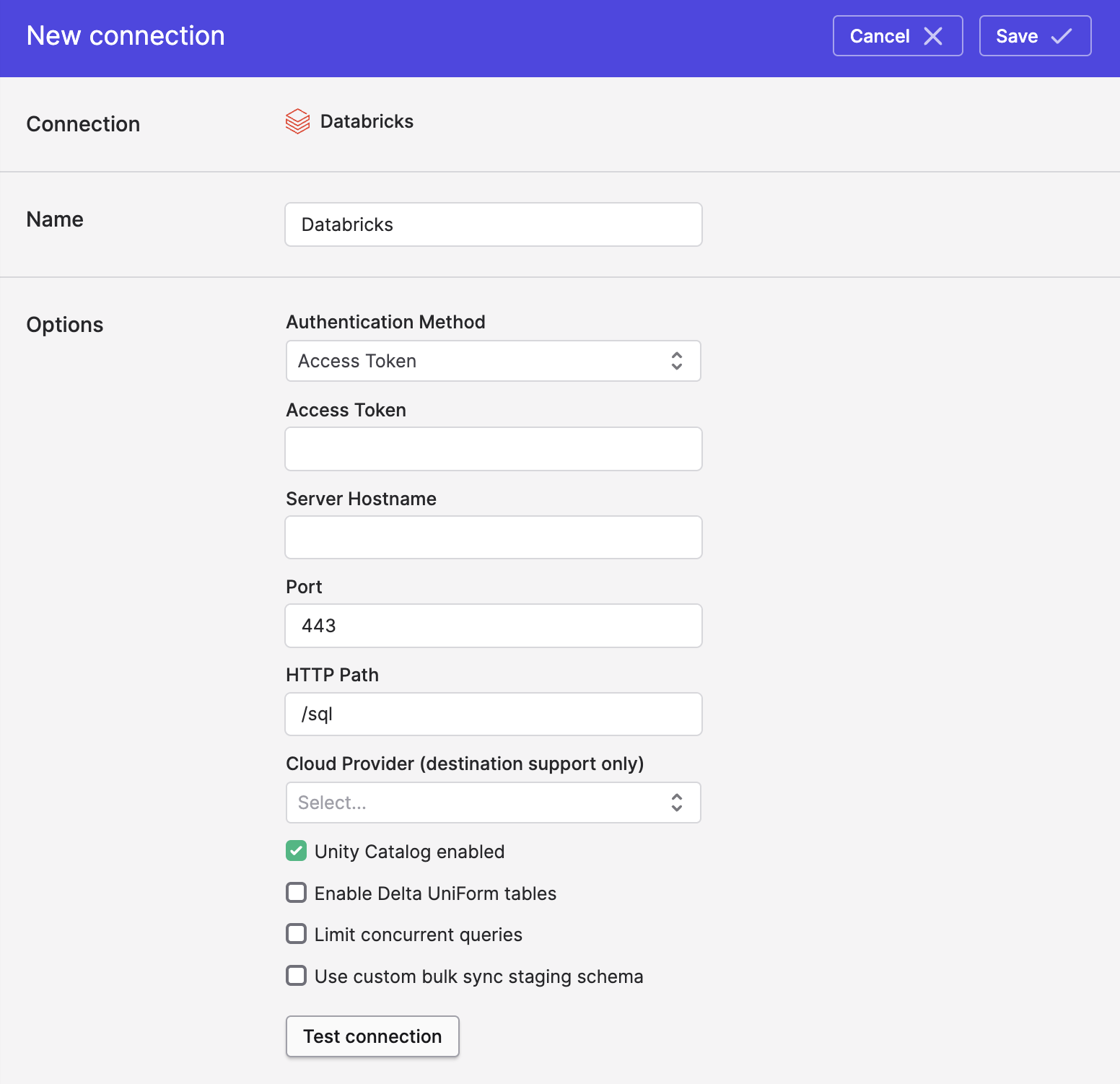1120x1084 pixels.
Task: Cancel the new connection
Action: [x=898, y=36]
